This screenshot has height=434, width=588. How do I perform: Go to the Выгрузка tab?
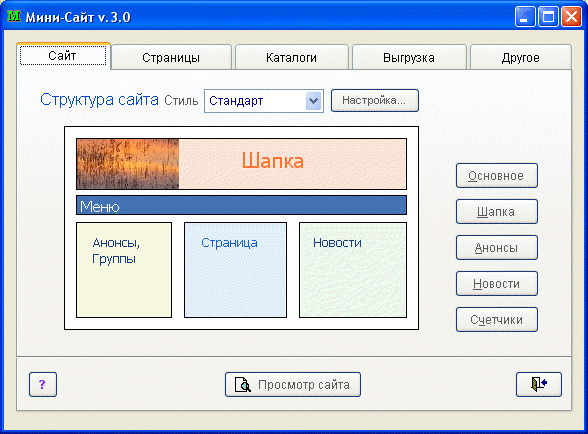click(x=409, y=57)
